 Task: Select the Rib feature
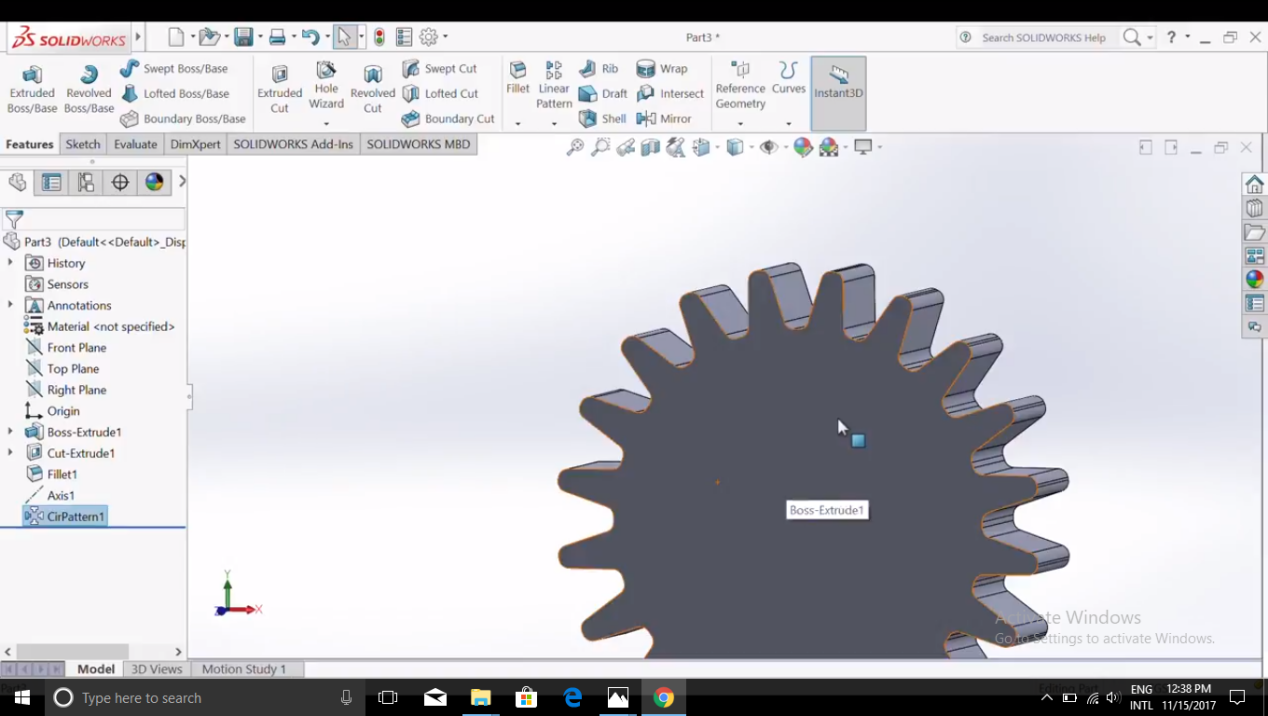[x=599, y=69]
